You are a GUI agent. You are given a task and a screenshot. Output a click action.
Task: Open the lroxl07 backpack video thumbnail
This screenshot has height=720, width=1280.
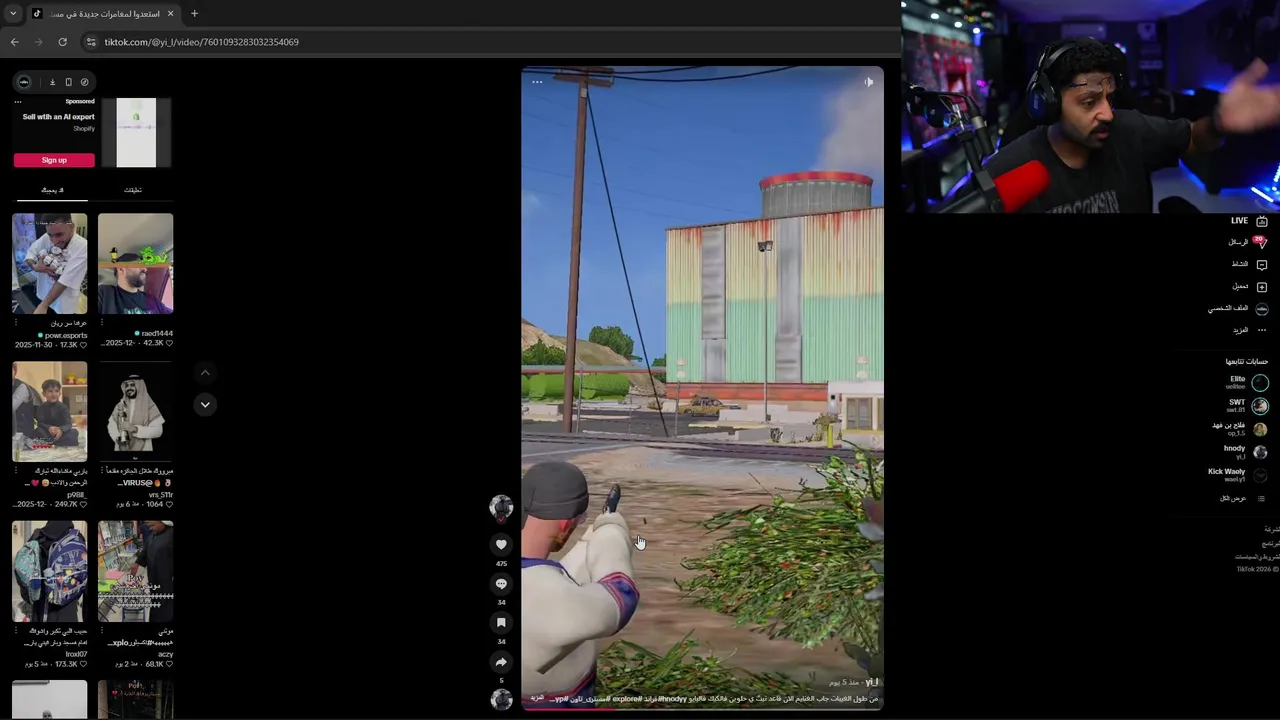pyautogui.click(x=50, y=571)
